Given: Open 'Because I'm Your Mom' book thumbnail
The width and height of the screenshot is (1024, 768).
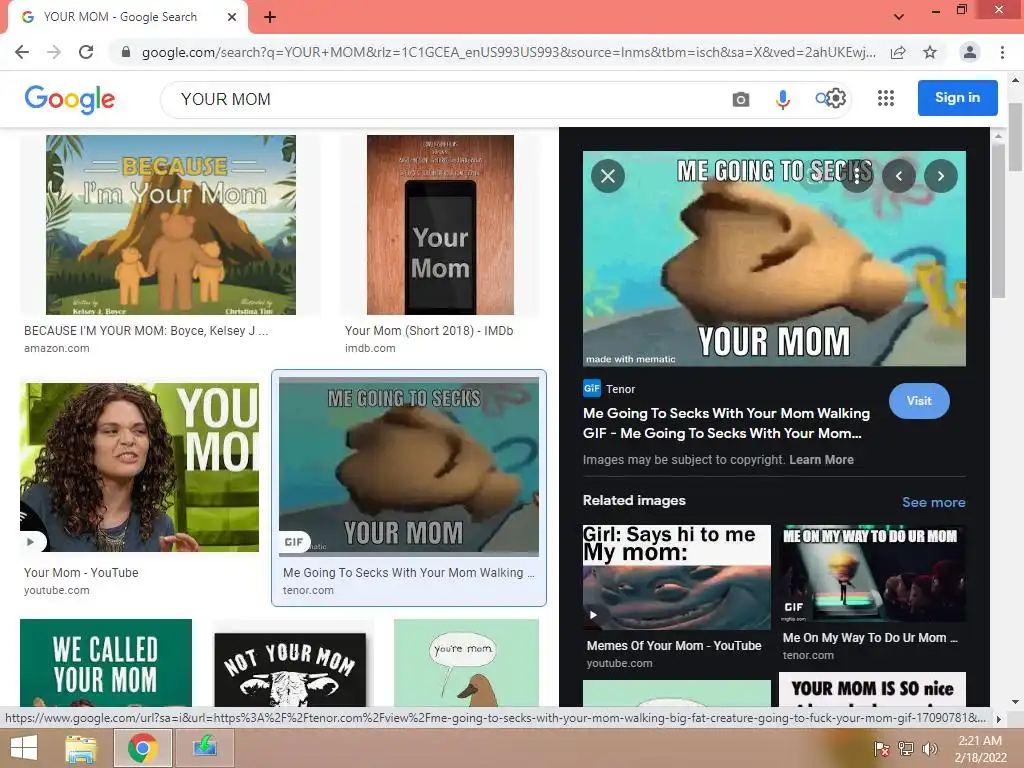Looking at the screenshot, I should click(x=170, y=225).
